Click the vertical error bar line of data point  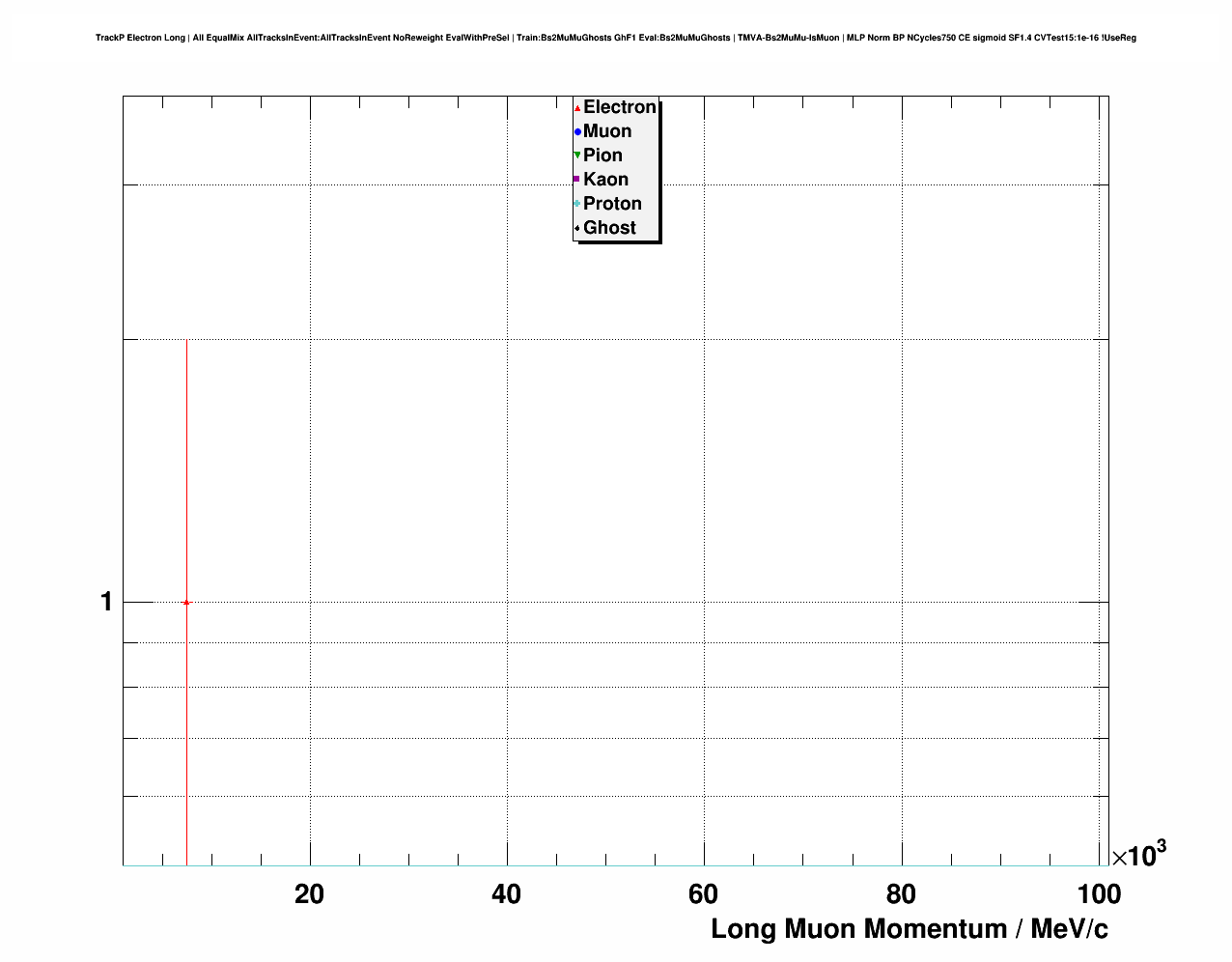pyautogui.click(x=186, y=603)
